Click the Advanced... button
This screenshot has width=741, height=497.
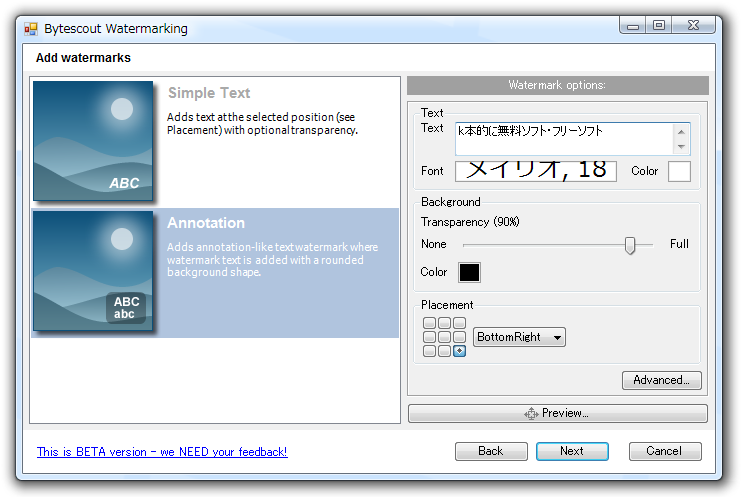point(662,380)
